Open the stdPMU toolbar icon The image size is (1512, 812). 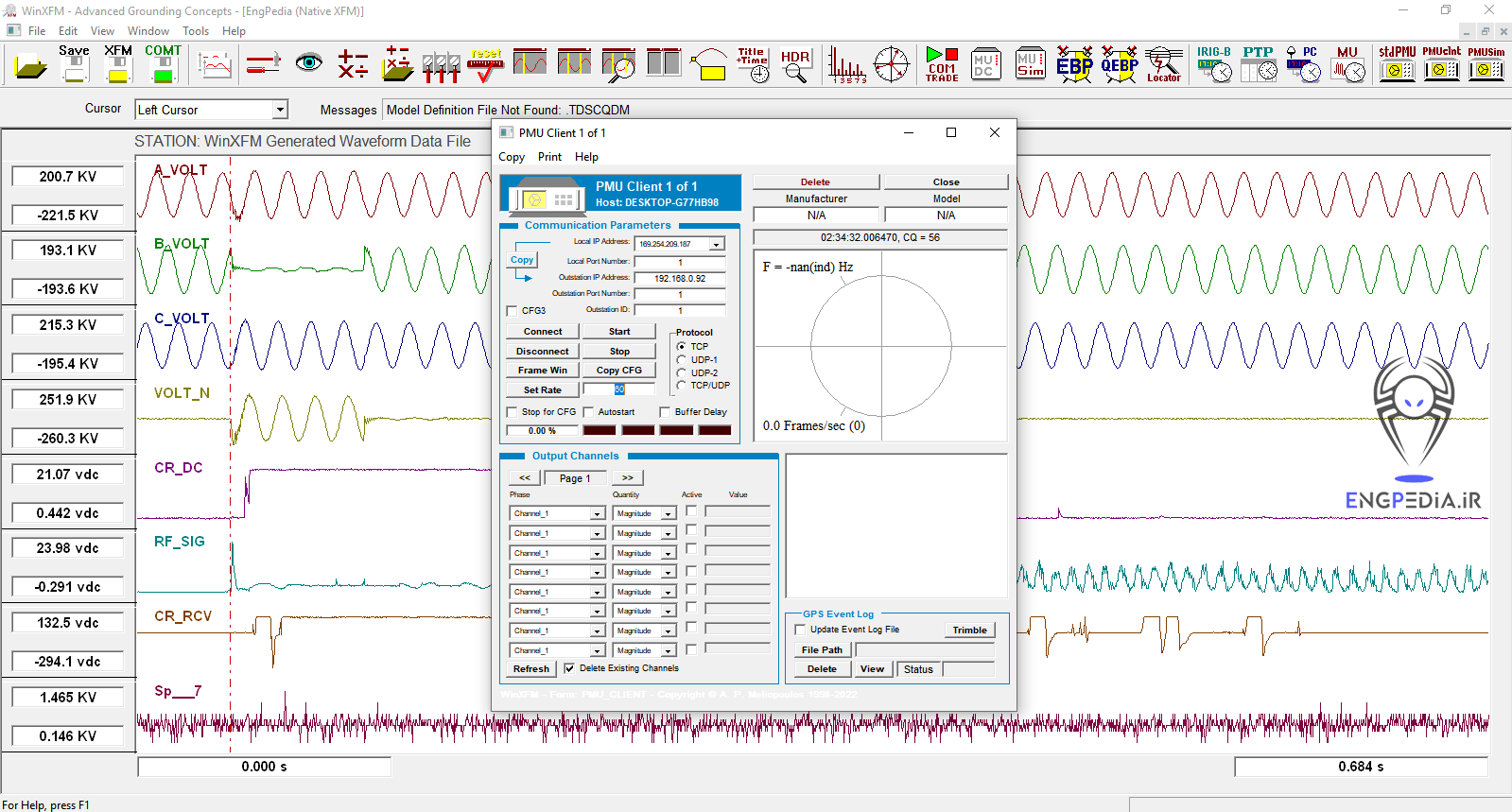(x=1397, y=64)
